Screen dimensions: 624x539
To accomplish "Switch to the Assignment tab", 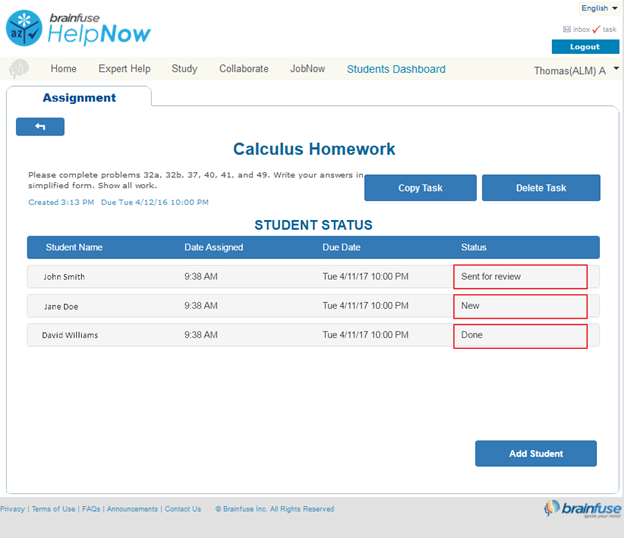I will 79,98.
